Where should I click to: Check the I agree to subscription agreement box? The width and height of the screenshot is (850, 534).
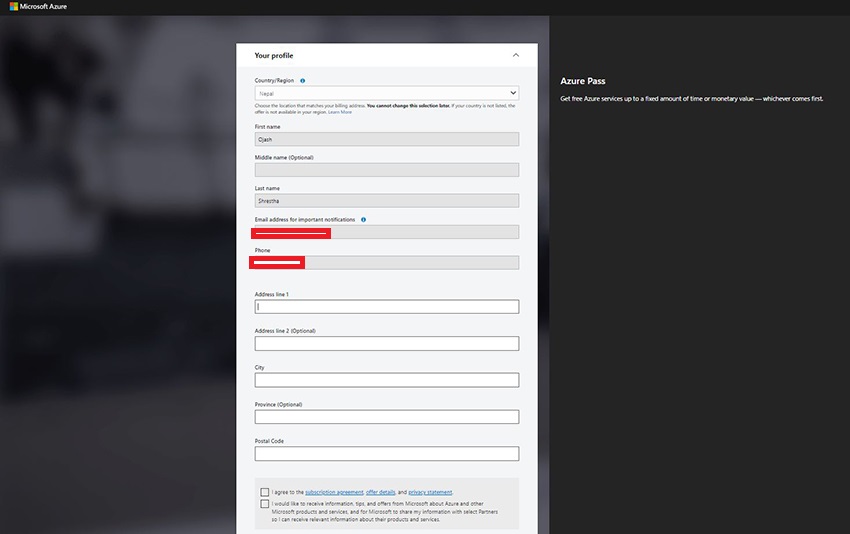pos(265,492)
